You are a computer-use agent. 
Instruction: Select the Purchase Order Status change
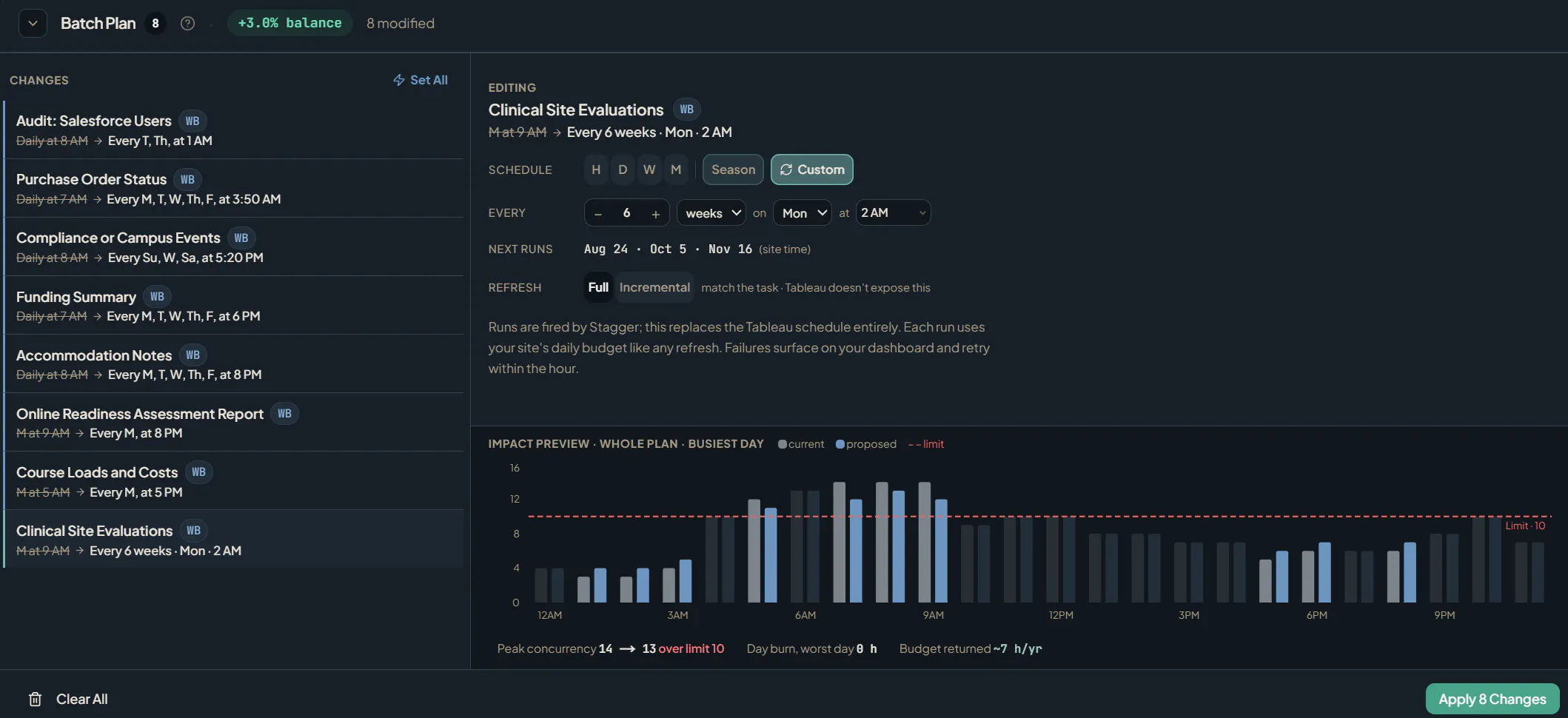pyautogui.click(x=234, y=188)
